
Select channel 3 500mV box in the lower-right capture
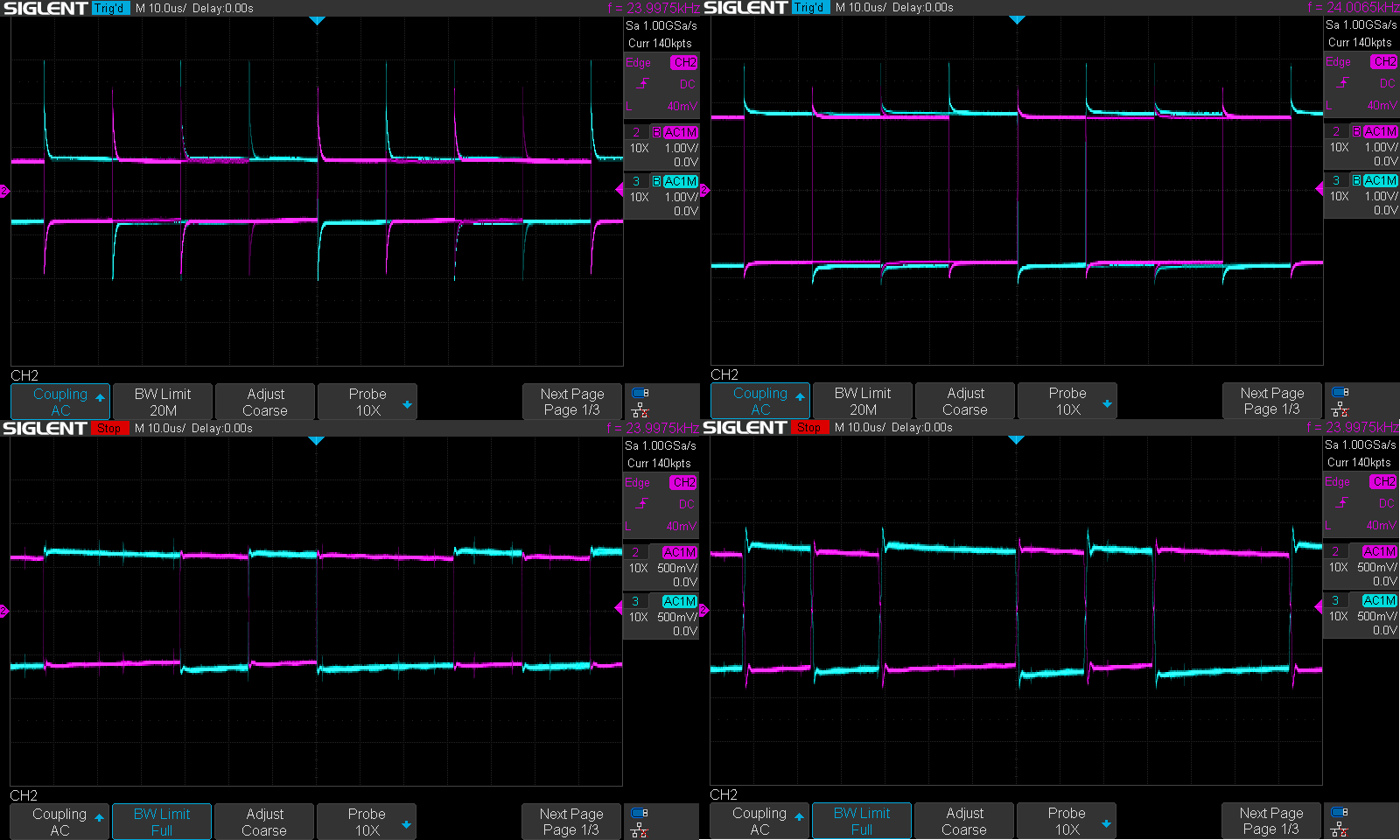(1361, 615)
